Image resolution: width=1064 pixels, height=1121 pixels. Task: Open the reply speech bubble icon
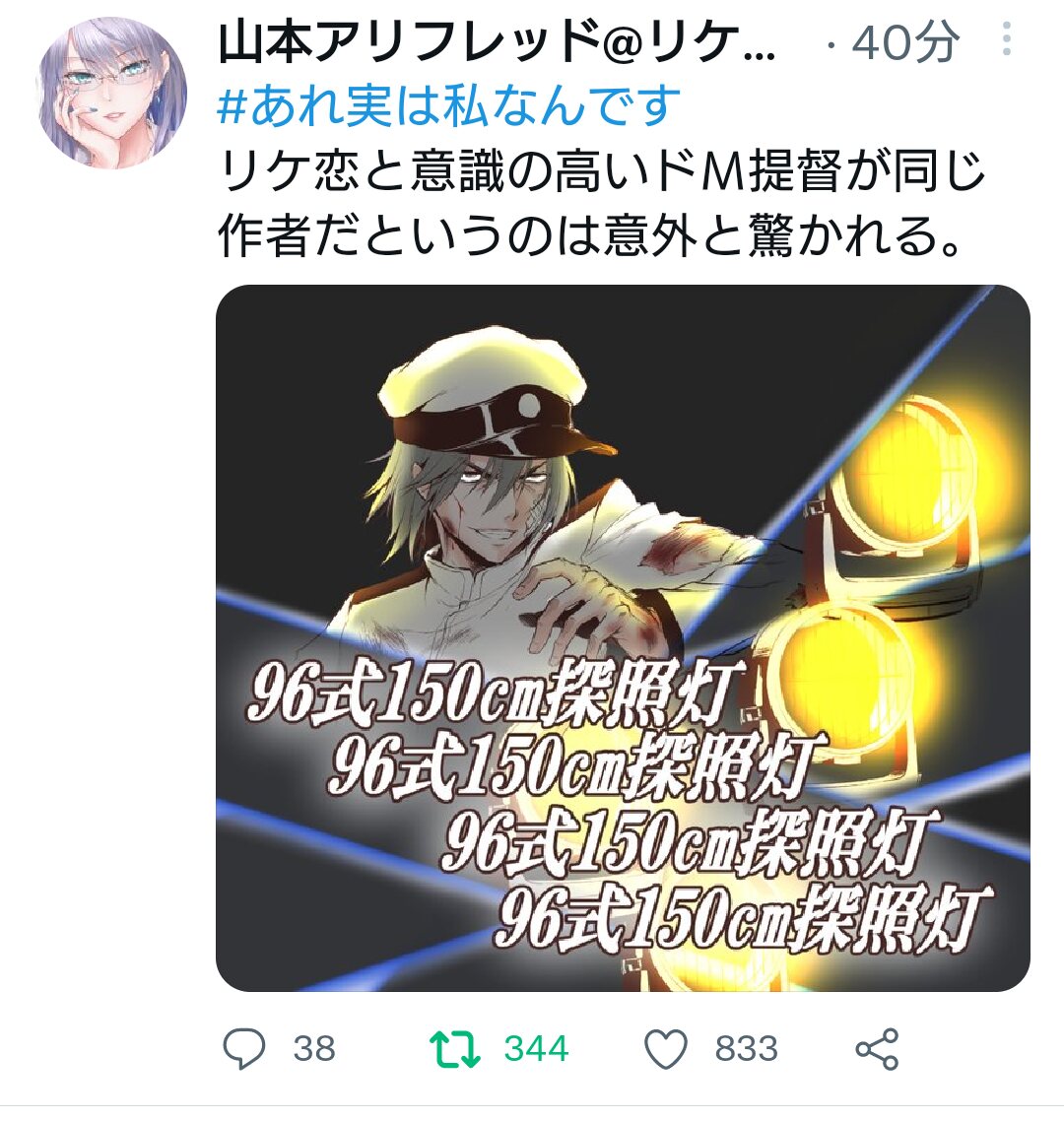click(244, 1049)
